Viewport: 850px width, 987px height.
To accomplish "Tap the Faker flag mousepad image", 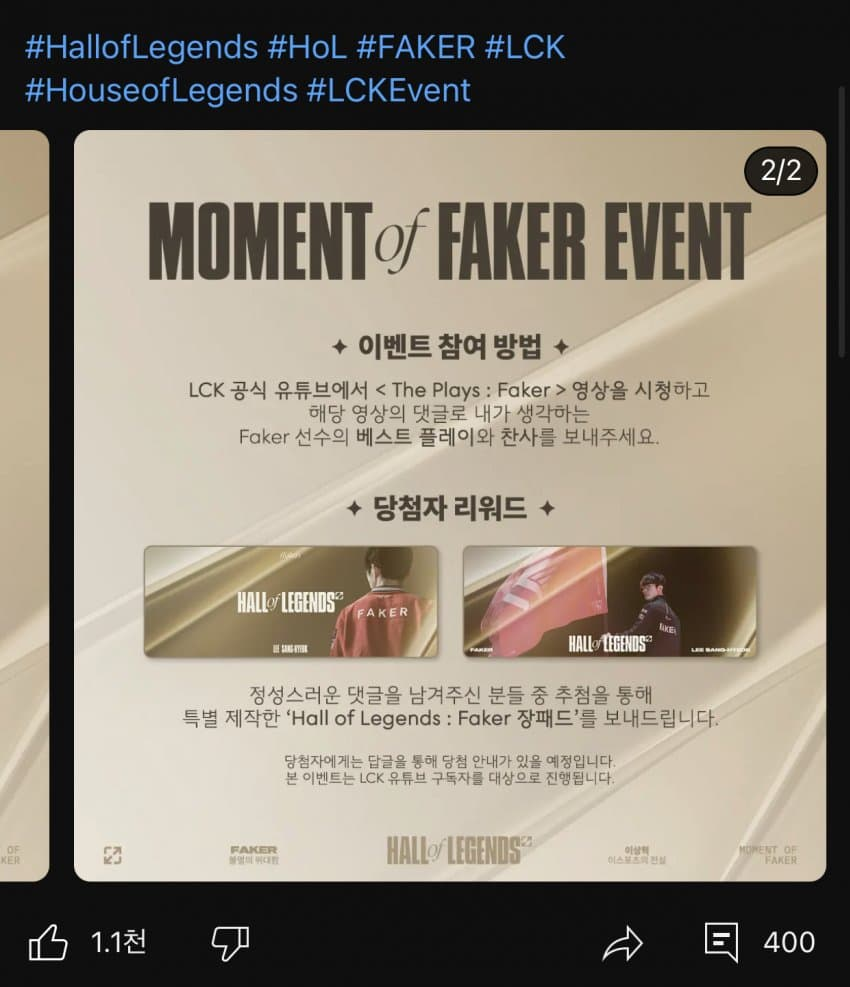I will [x=610, y=602].
